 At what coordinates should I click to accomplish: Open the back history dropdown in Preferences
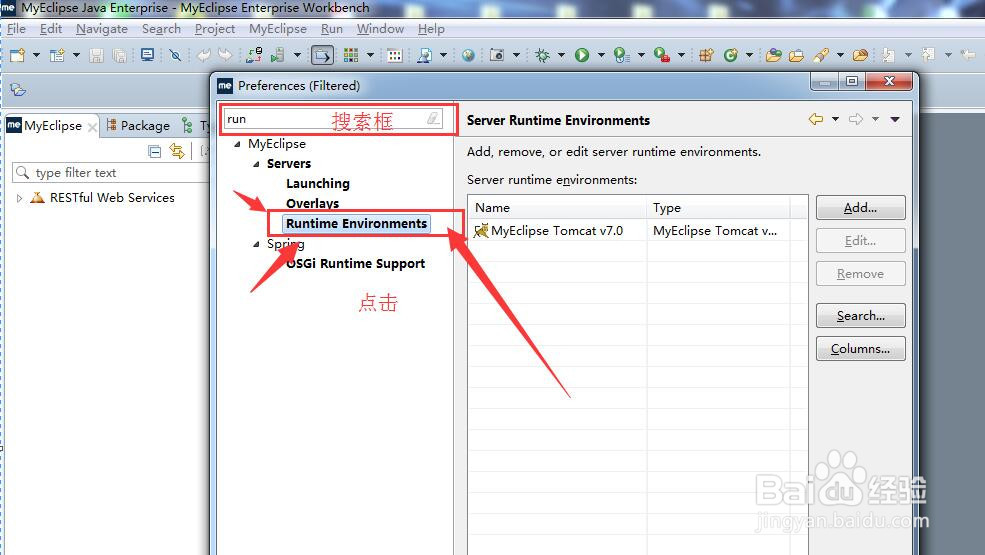click(835, 119)
